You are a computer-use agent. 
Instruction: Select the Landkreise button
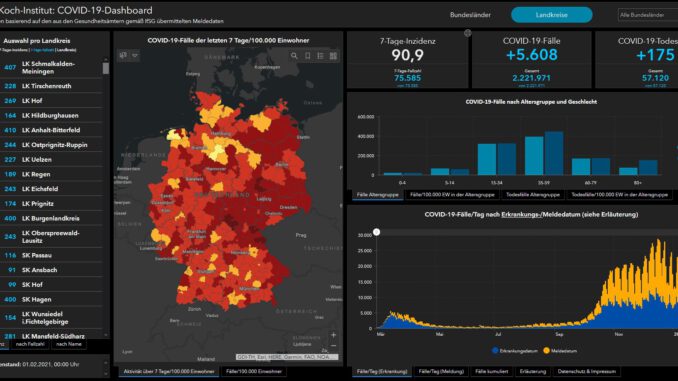pyautogui.click(x=551, y=15)
